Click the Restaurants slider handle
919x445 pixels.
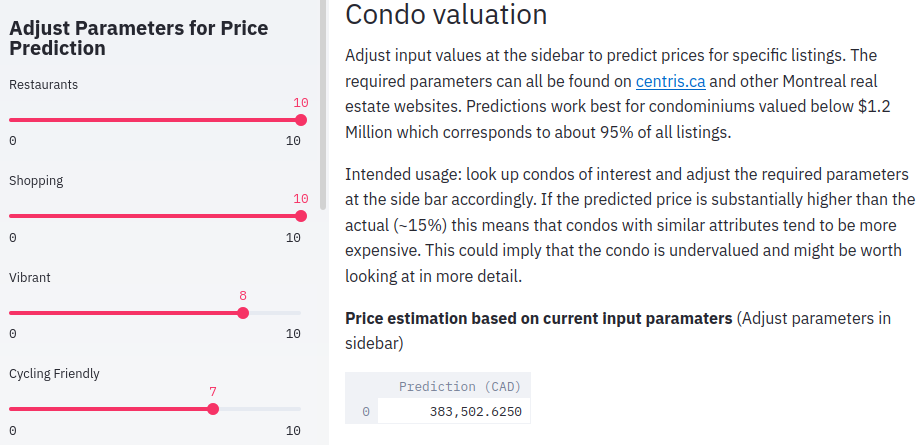[301, 120]
